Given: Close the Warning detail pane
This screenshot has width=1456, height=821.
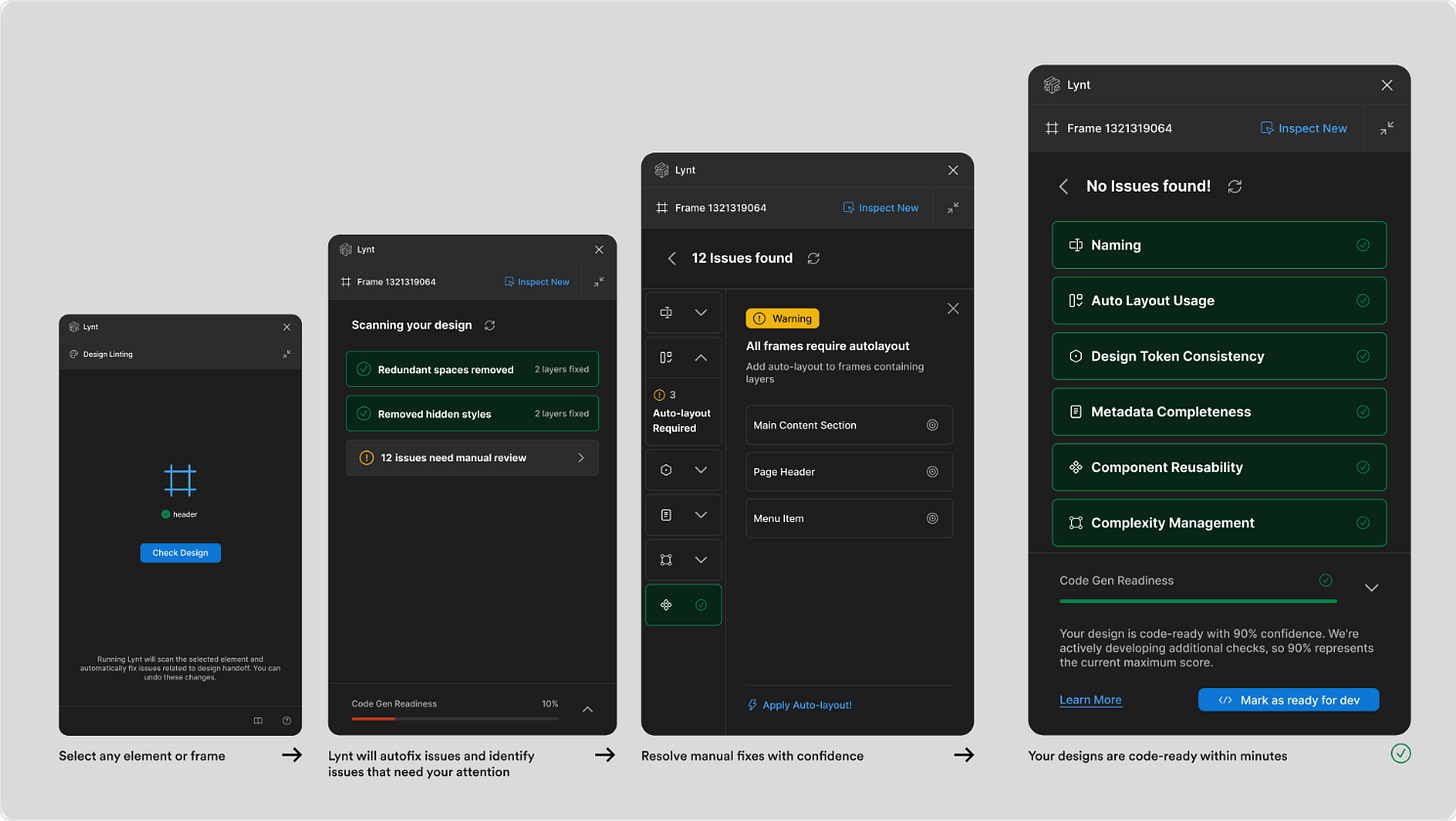Looking at the screenshot, I should click(953, 309).
